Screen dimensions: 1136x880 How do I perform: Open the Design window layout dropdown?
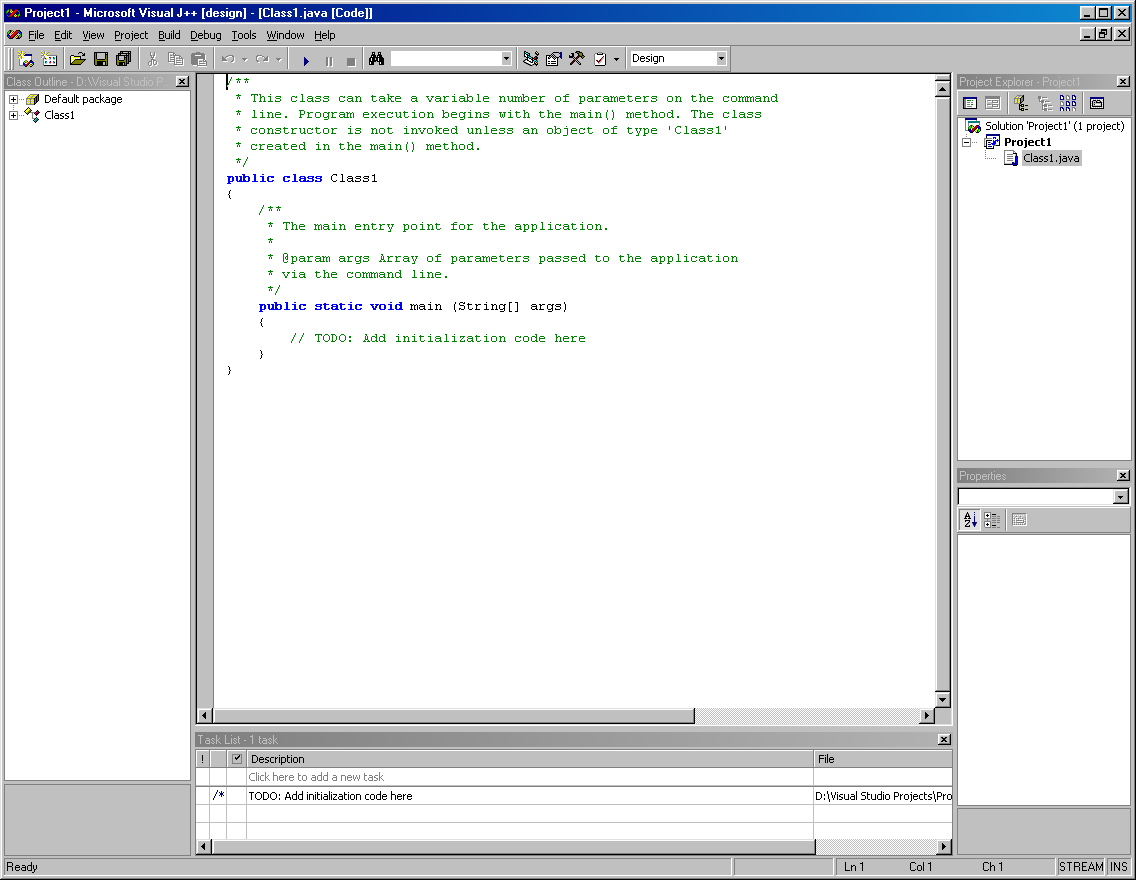click(721, 59)
